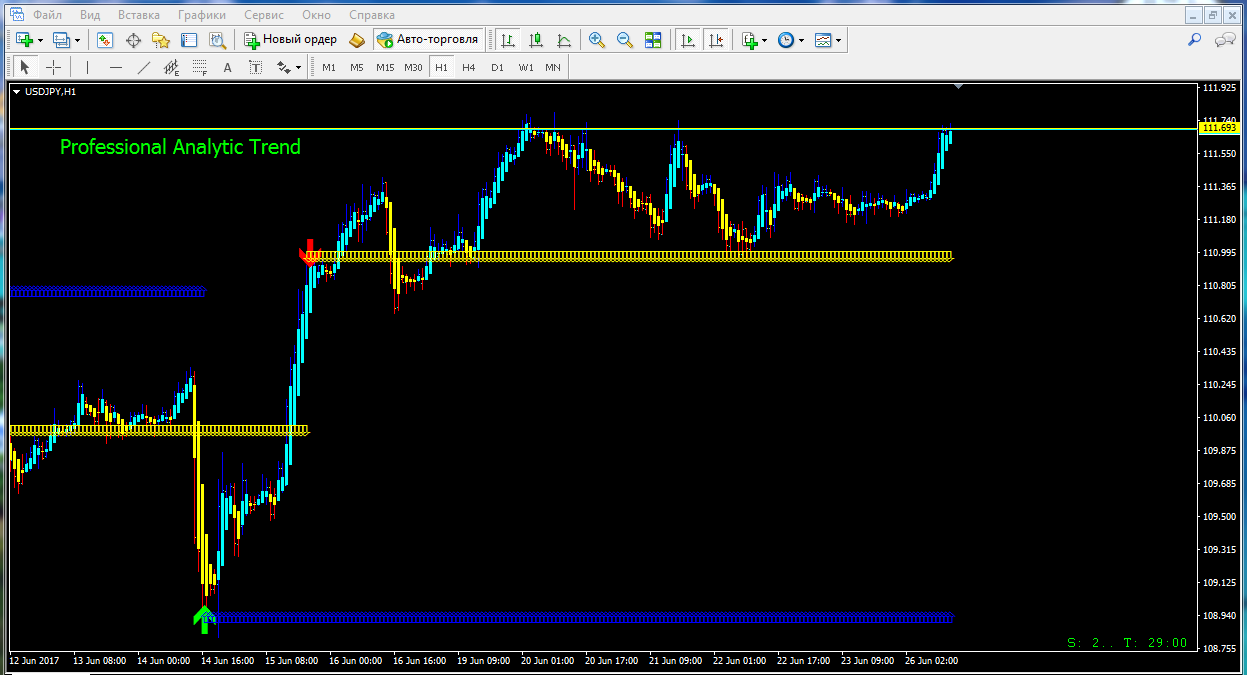Screen dimensions: 1247x675
Task: Pick the Fibonacci retracement tool
Action: (199, 67)
